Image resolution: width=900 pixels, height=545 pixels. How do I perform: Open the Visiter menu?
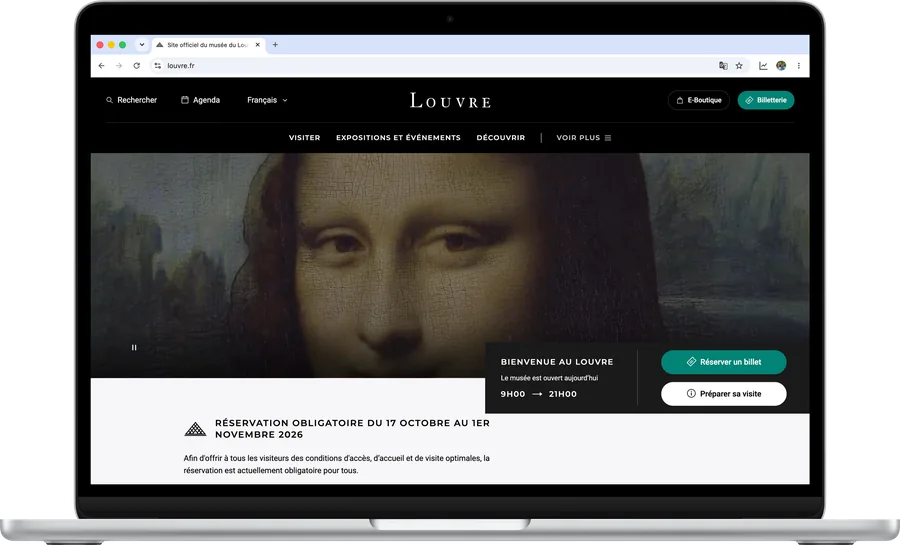click(304, 138)
